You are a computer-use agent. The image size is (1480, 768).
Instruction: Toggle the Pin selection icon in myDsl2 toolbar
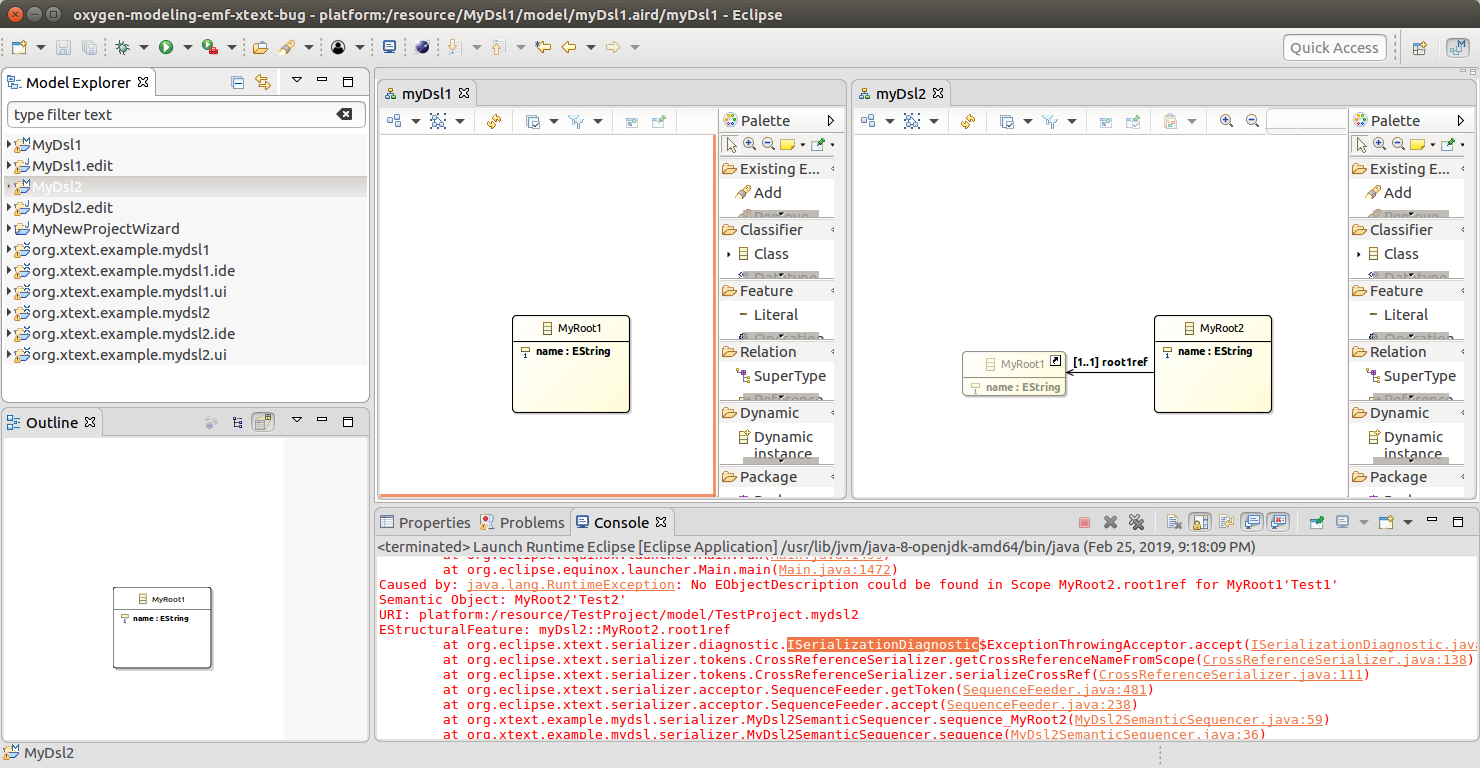coord(1132,121)
